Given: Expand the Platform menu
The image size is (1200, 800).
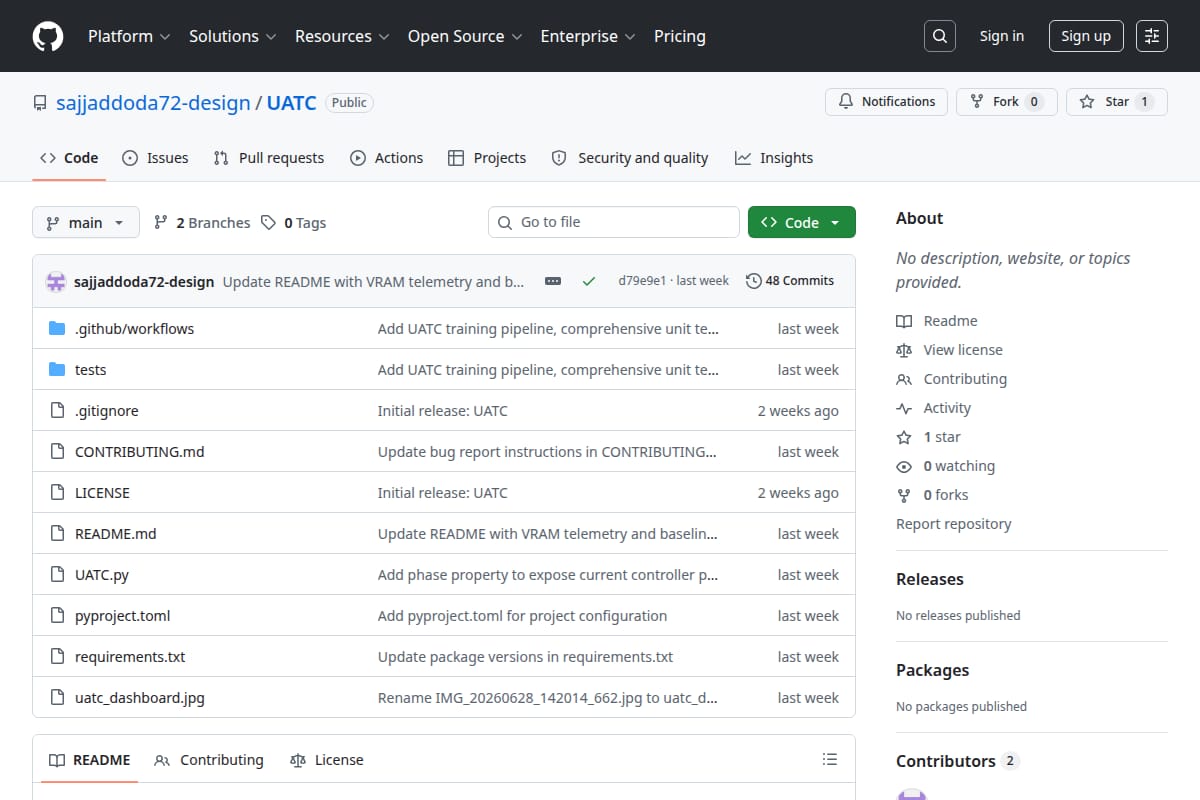Looking at the screenshot, I should pyautogui.click(x=129, y=36).
